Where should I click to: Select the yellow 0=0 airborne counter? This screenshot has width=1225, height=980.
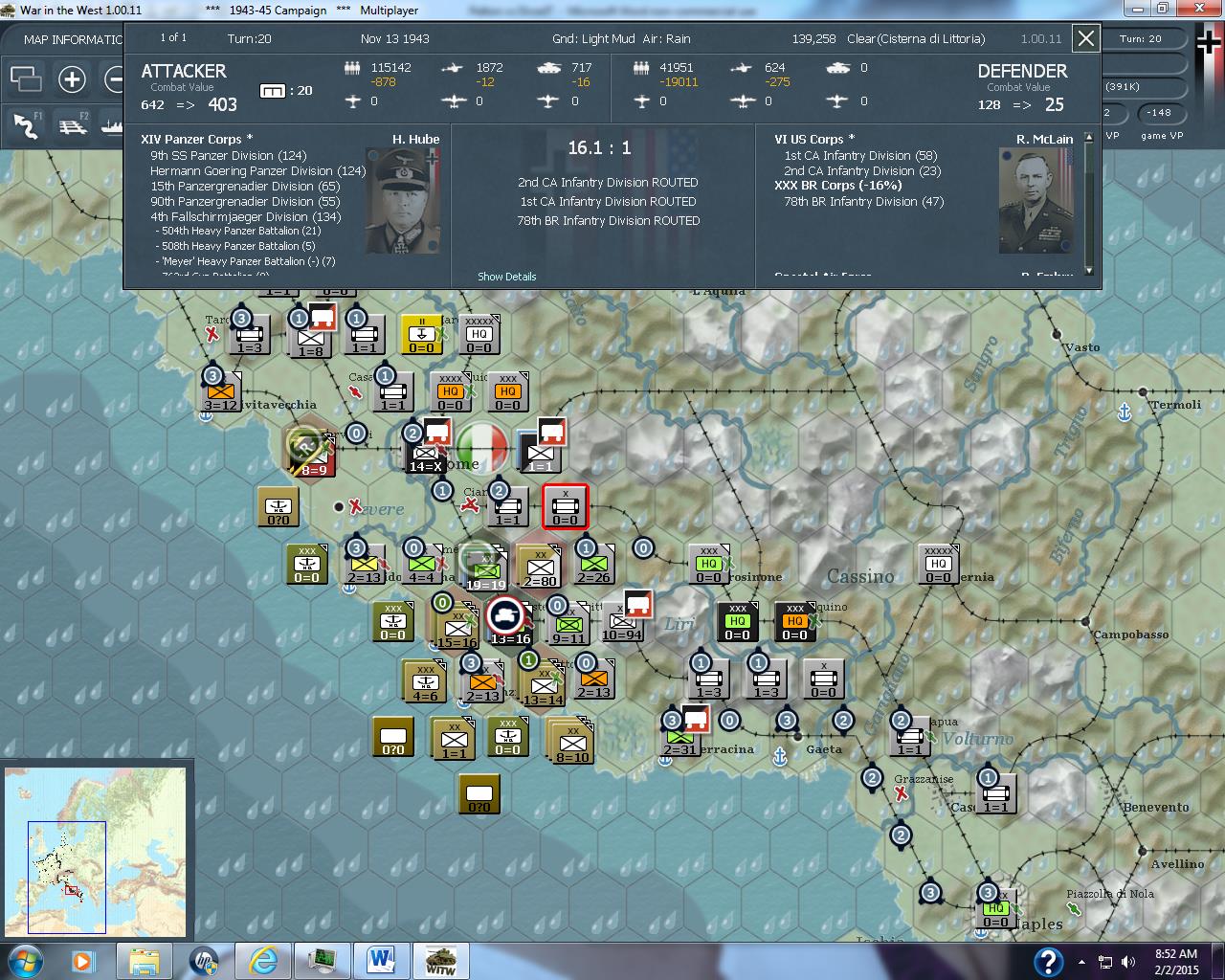tap(421, 334)
